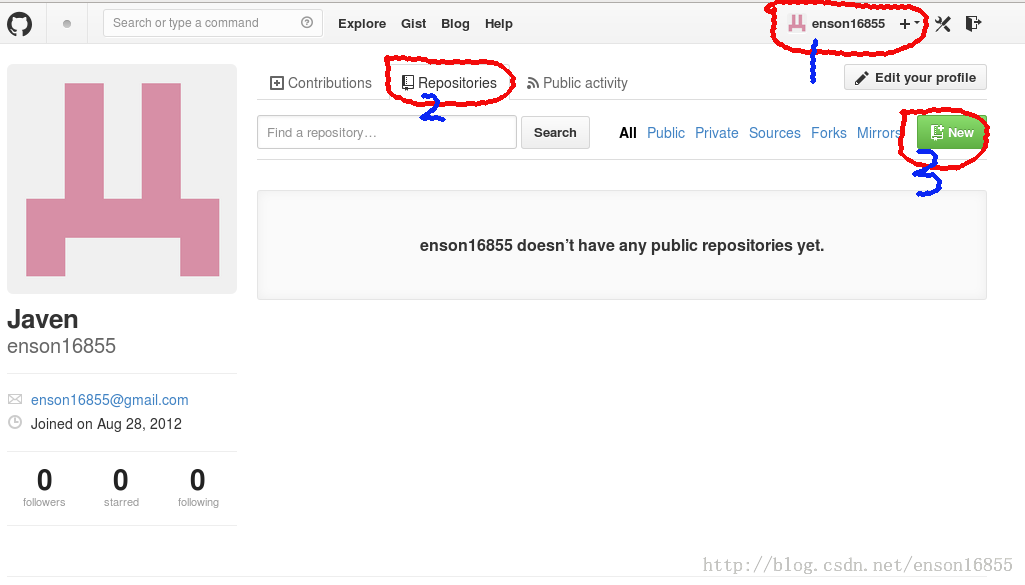Image resolution: width=1025 pixels, height=585 pixels.
Task: Click the envelope icon beside the email
Action: pyautogui.click(x=15, y=399)
